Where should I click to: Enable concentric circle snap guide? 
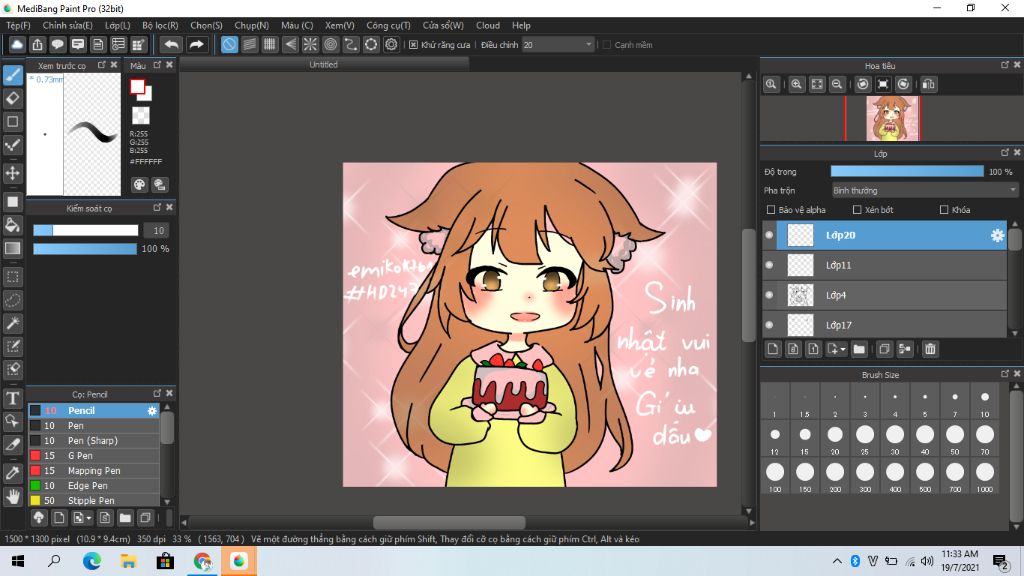pyautogui.click(x=330, y=44)
